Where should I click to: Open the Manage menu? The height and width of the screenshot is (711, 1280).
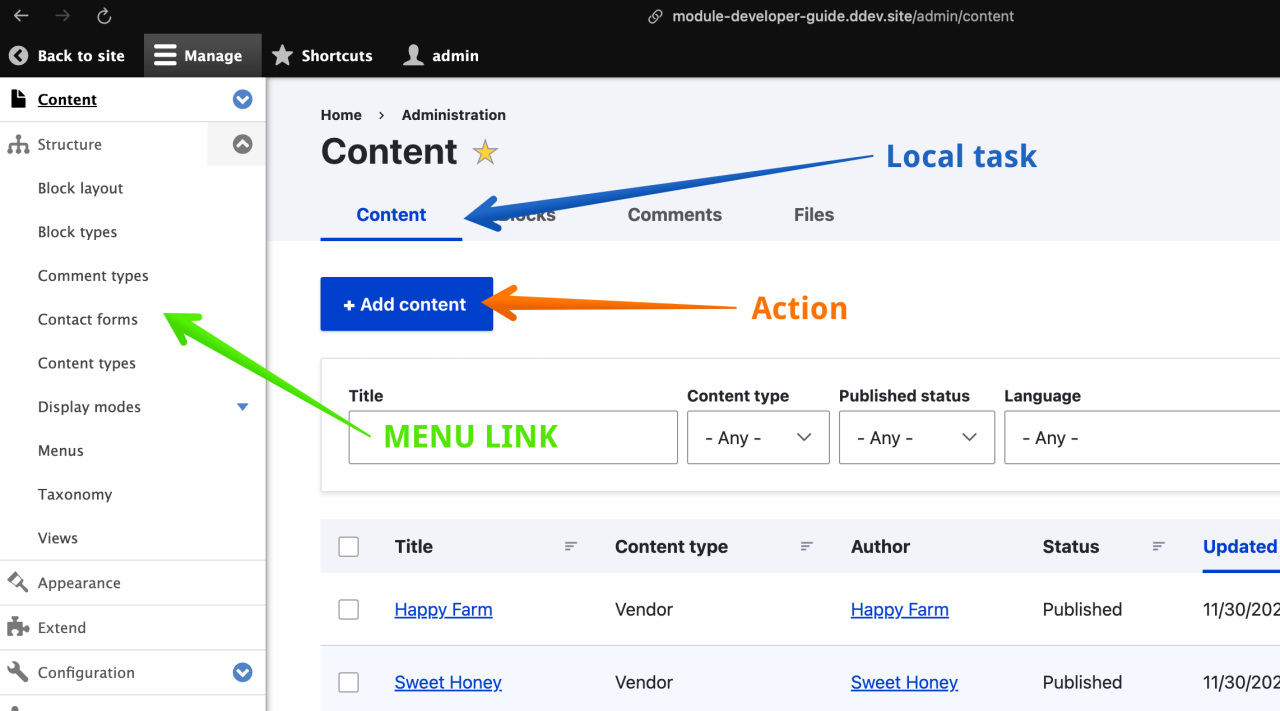[x=202, y=55]
